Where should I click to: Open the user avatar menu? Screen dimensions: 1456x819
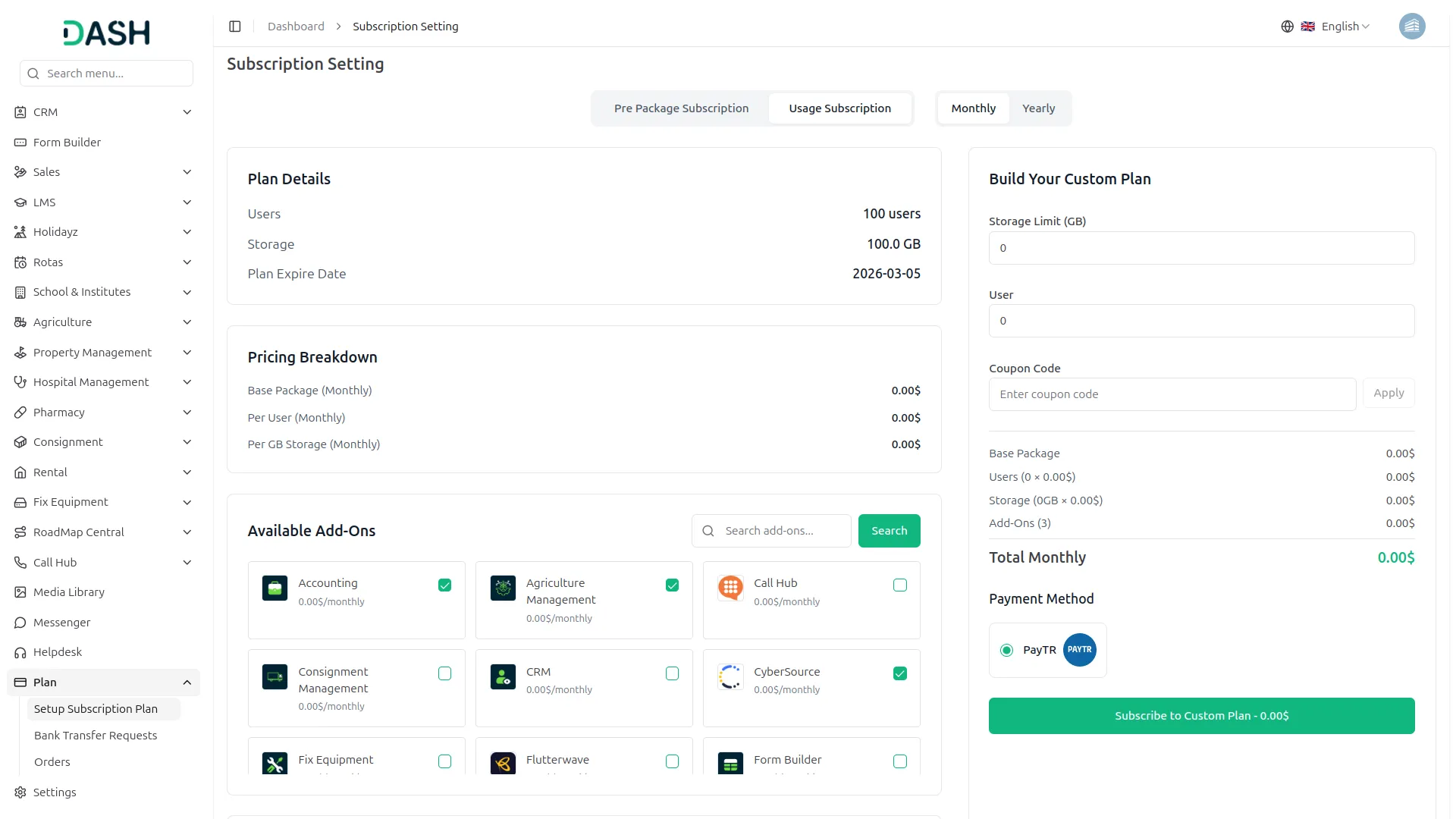click(x=1411, y=27)
